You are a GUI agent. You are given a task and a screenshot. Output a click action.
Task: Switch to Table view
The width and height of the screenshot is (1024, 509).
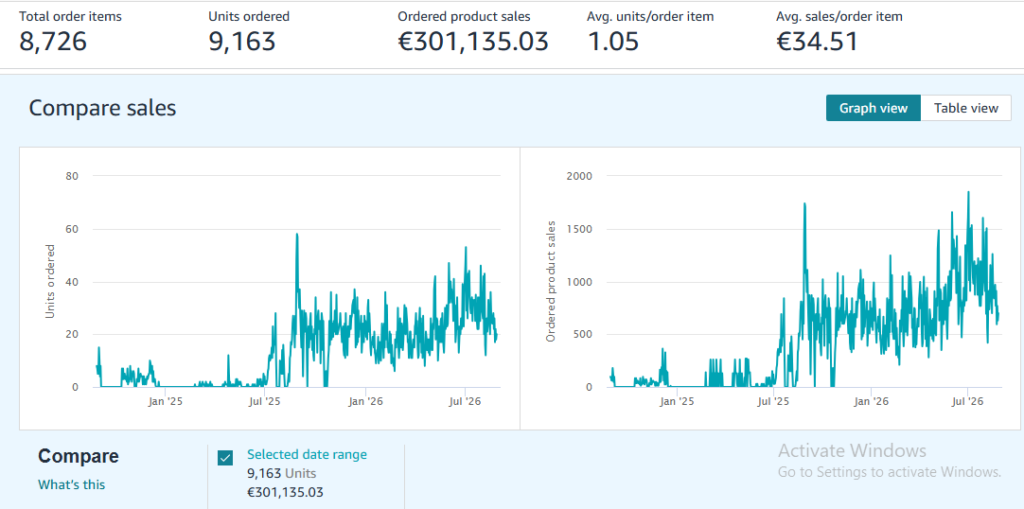point(966,108)
